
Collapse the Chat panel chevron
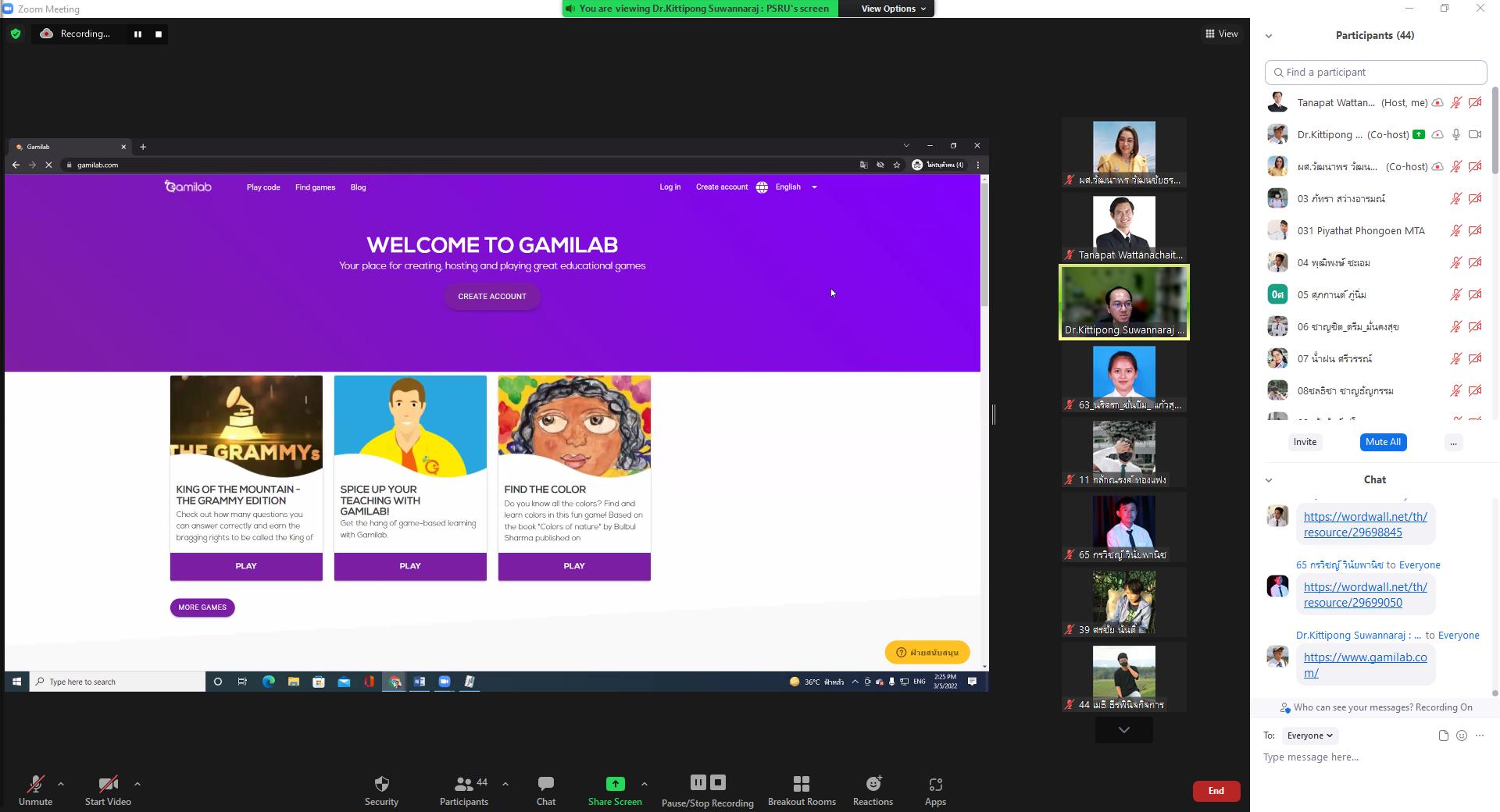tap(1269, 480)
